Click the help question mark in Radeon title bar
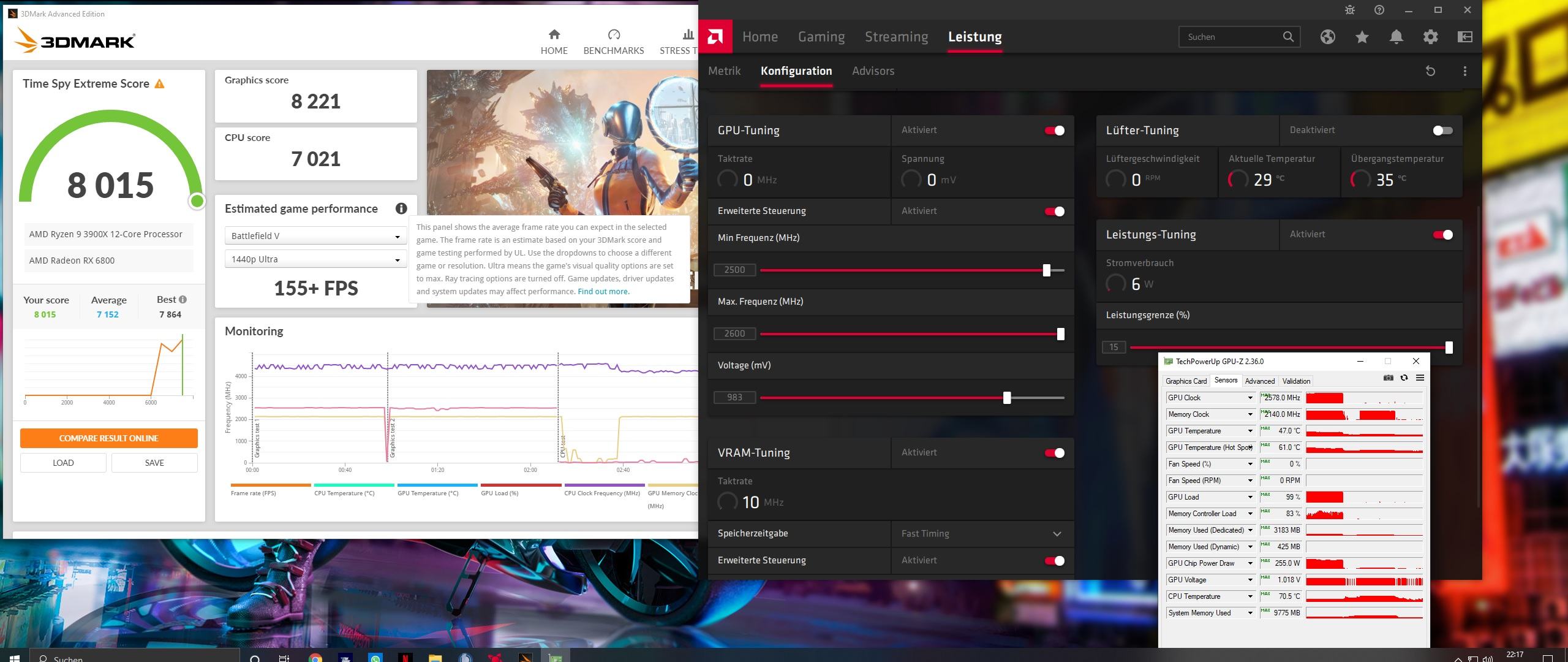The image size is (1568, 662). tap(1379, 10)
